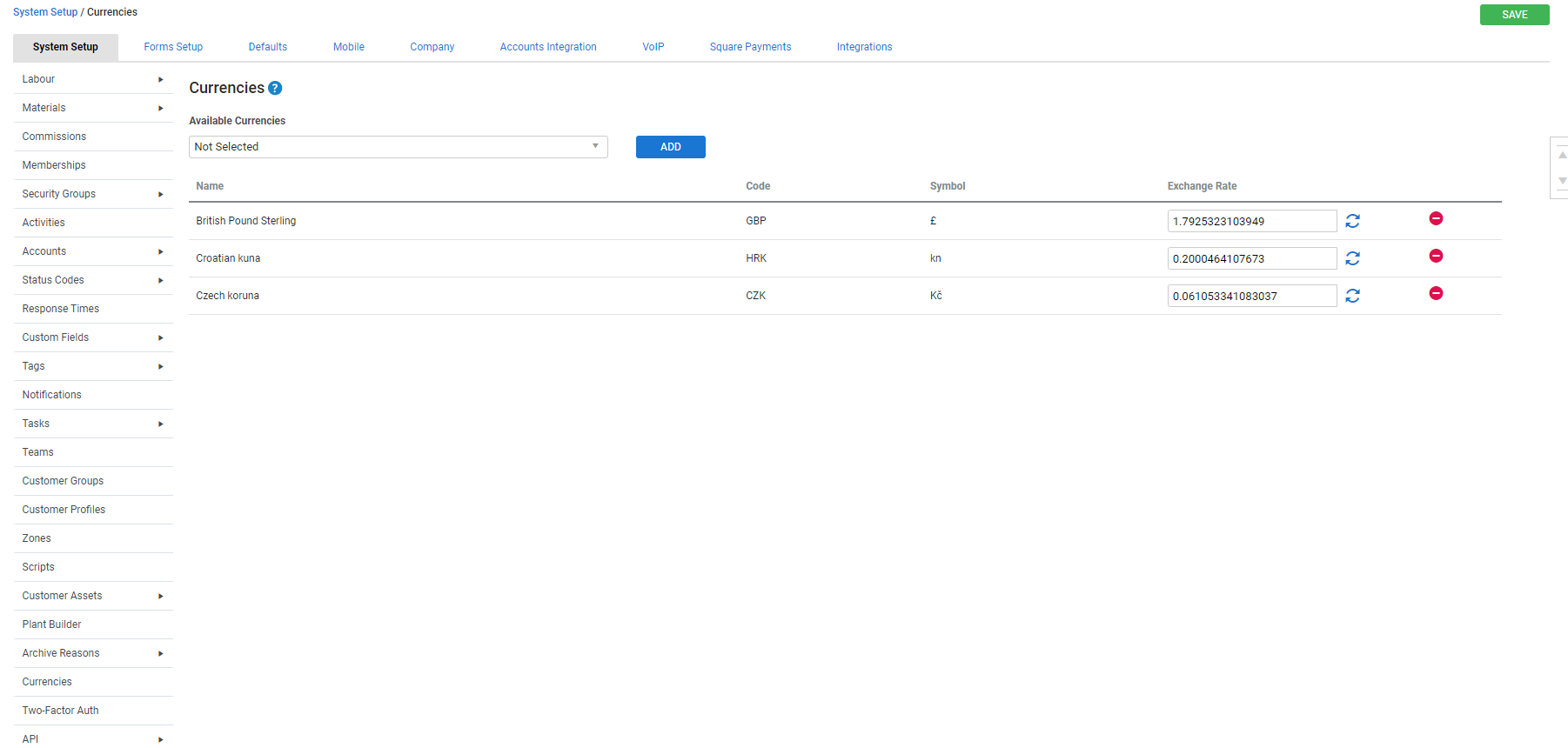Click the Currencies help question mark icon
1568x748 pixels.
[275, 88]
